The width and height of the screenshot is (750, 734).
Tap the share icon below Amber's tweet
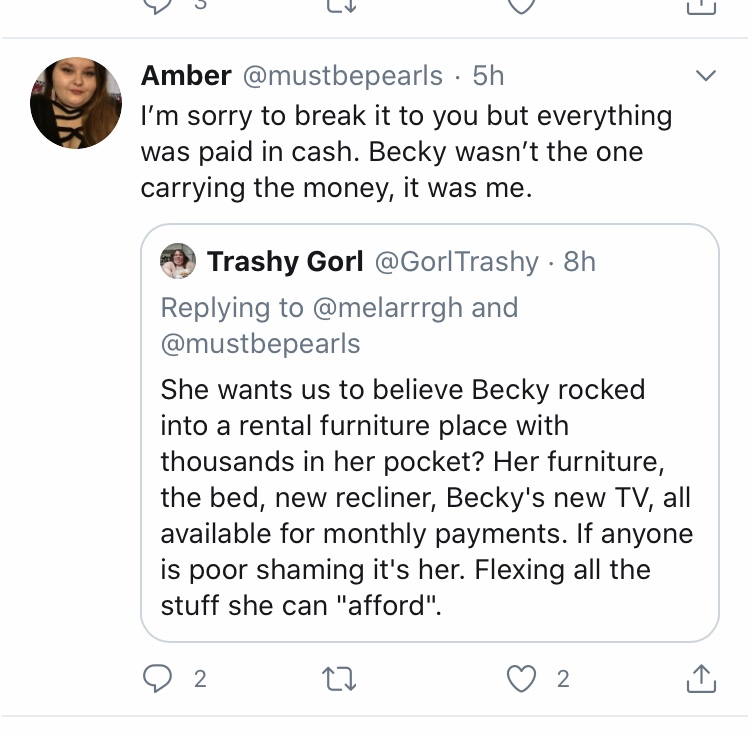[701, 678]
